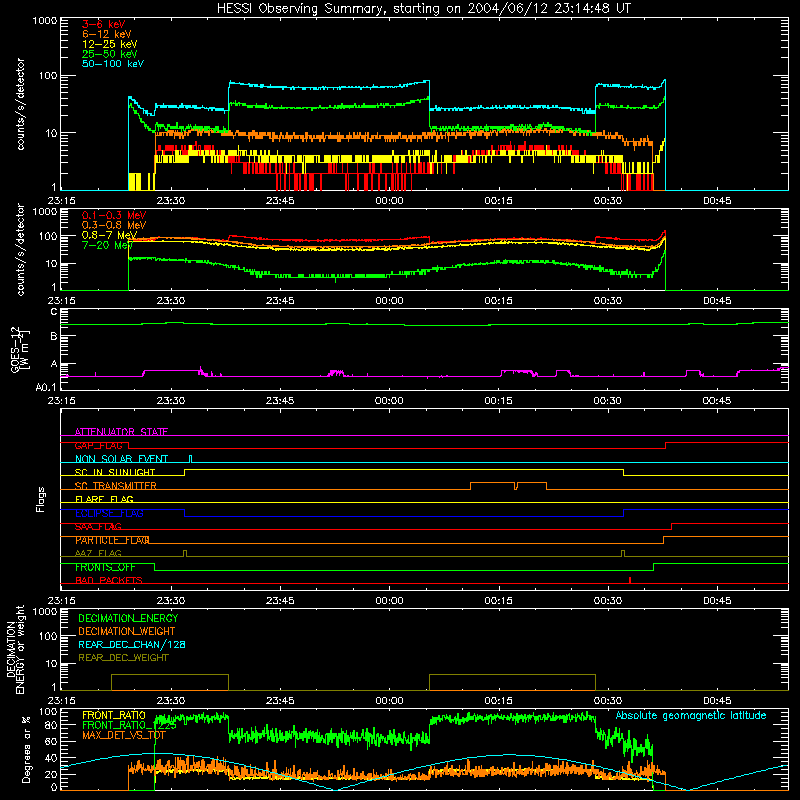Click the REAR_DEC_WEIGHT legend label
800x800 pixels.
123,658
